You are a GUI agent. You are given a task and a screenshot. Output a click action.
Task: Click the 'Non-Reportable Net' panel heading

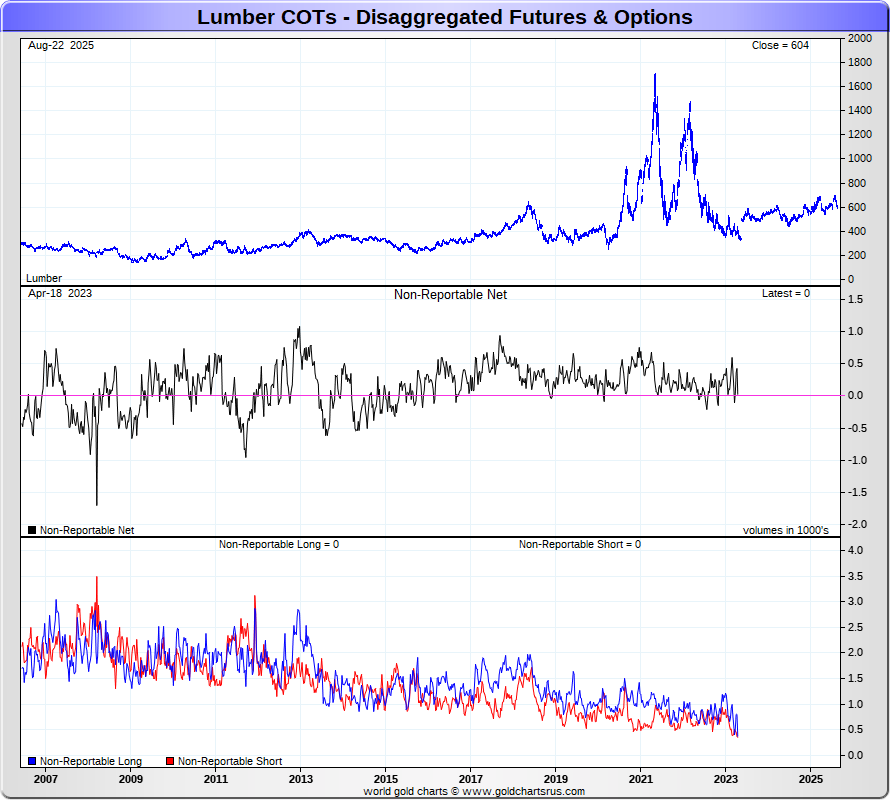(x=450, y=295)
